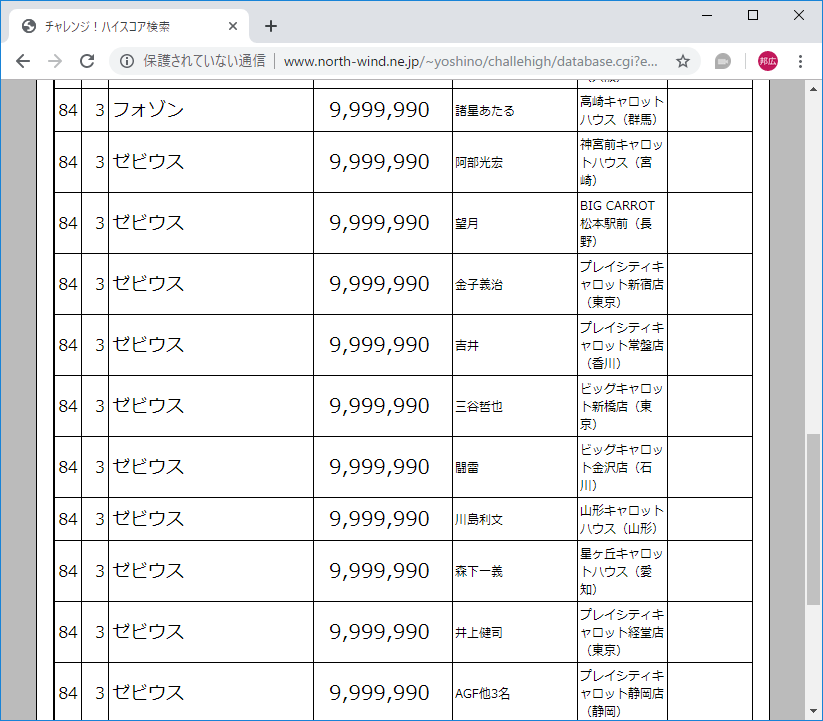The height and width of the screenshot is (721, 823).
Task: Reload the page with refresh icon
Action: pyautogui.click(x=87, y=61)
